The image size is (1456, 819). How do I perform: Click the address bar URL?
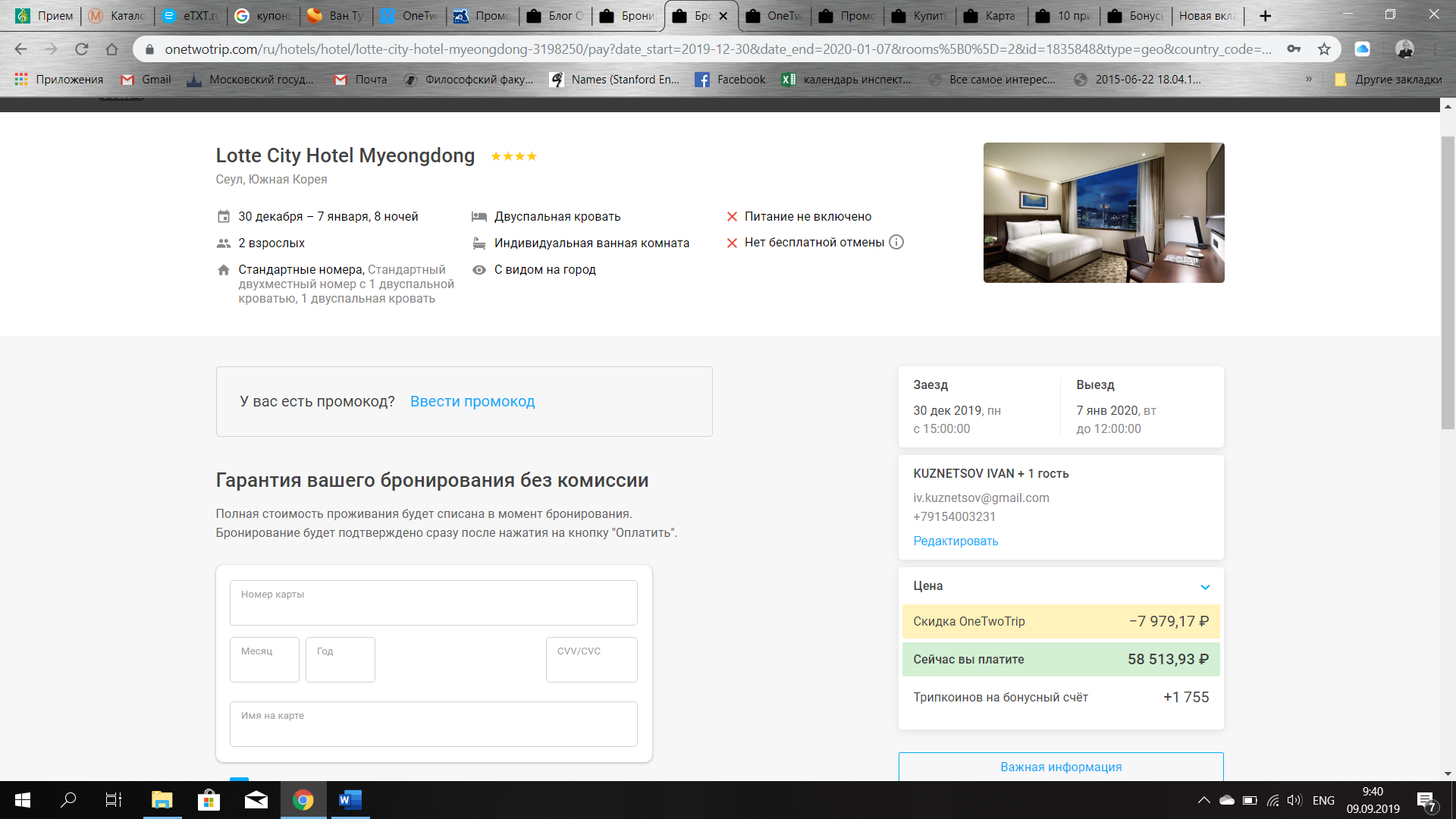point(717,49)
